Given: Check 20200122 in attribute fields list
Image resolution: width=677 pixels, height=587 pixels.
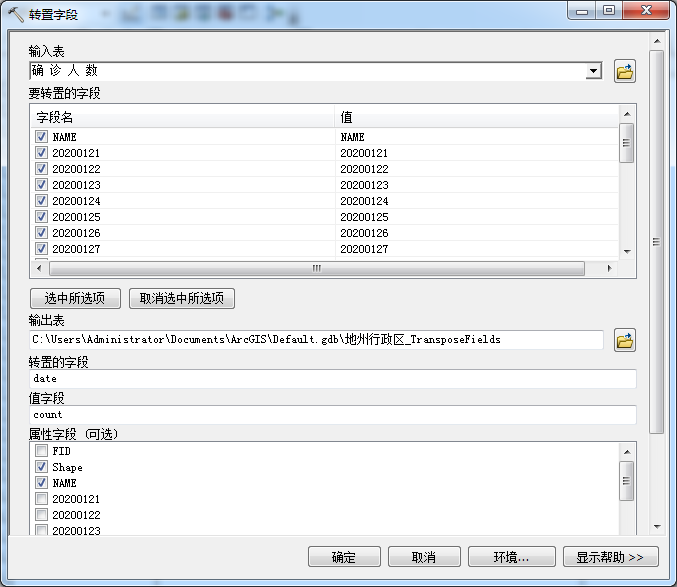Looking at the screenshot, I should coord(41,514).
